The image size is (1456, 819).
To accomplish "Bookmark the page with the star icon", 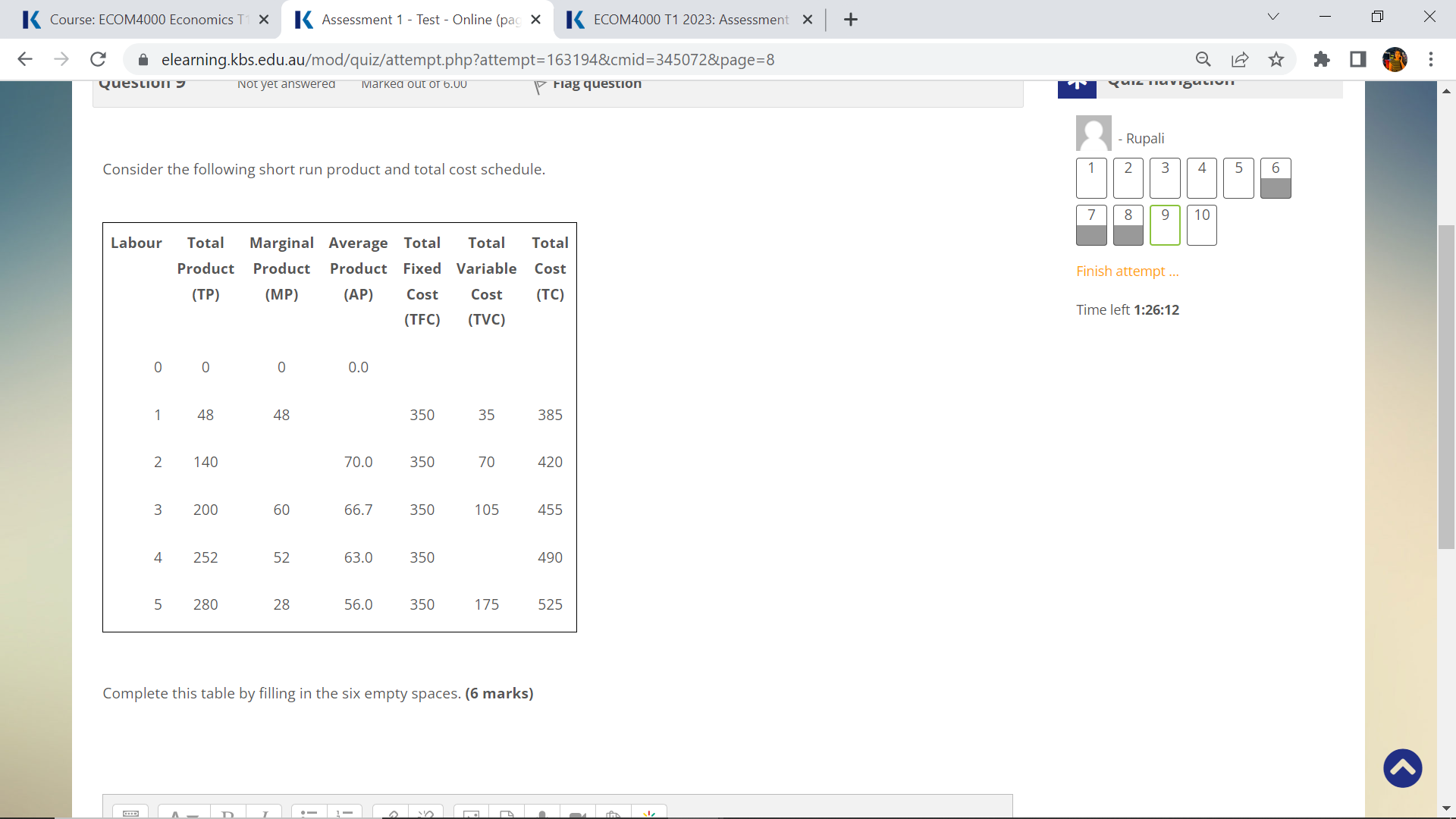I will tap(1276, 59).
